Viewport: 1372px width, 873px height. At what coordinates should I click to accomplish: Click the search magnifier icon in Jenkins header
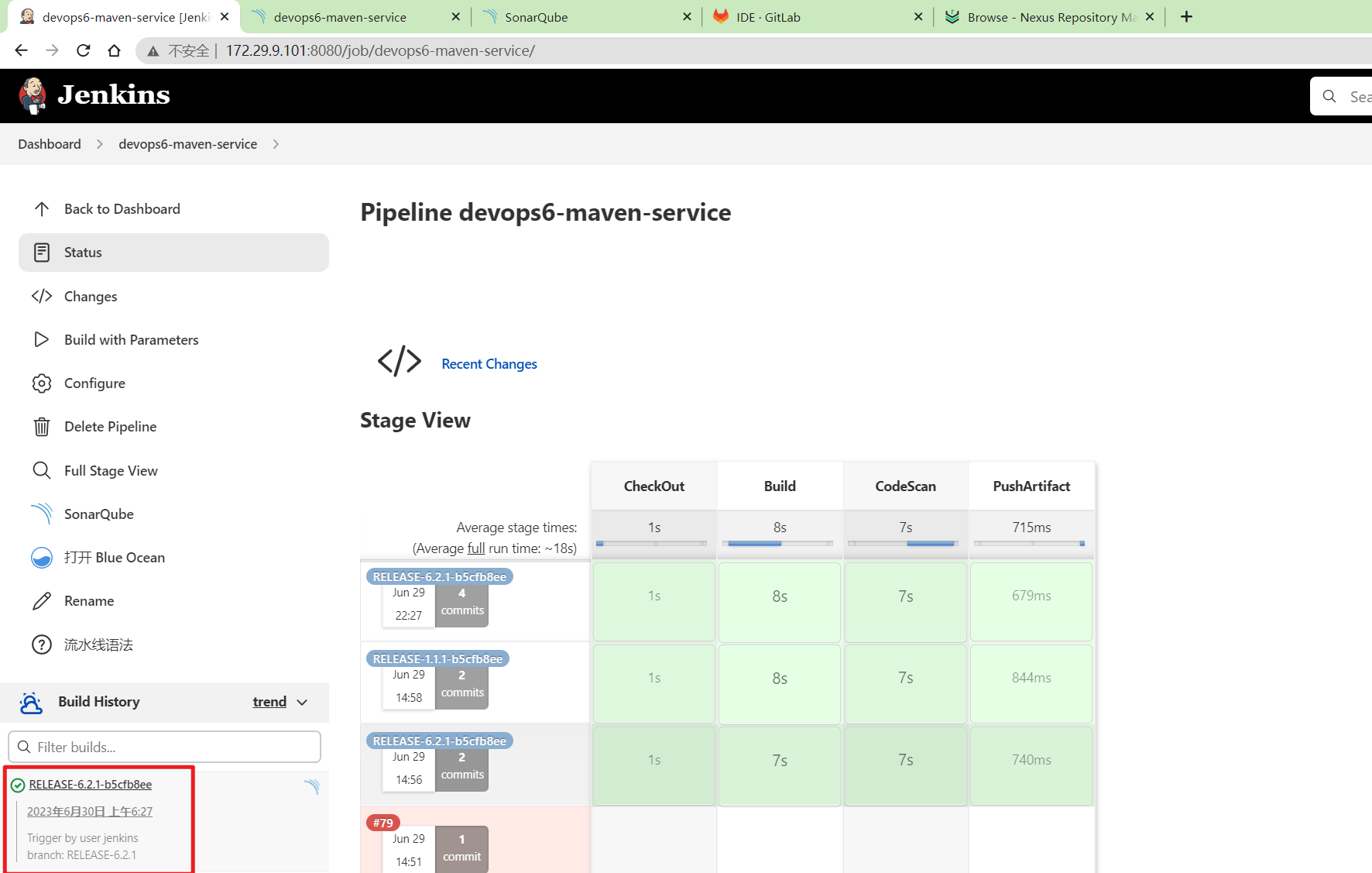click(1329, 96)
